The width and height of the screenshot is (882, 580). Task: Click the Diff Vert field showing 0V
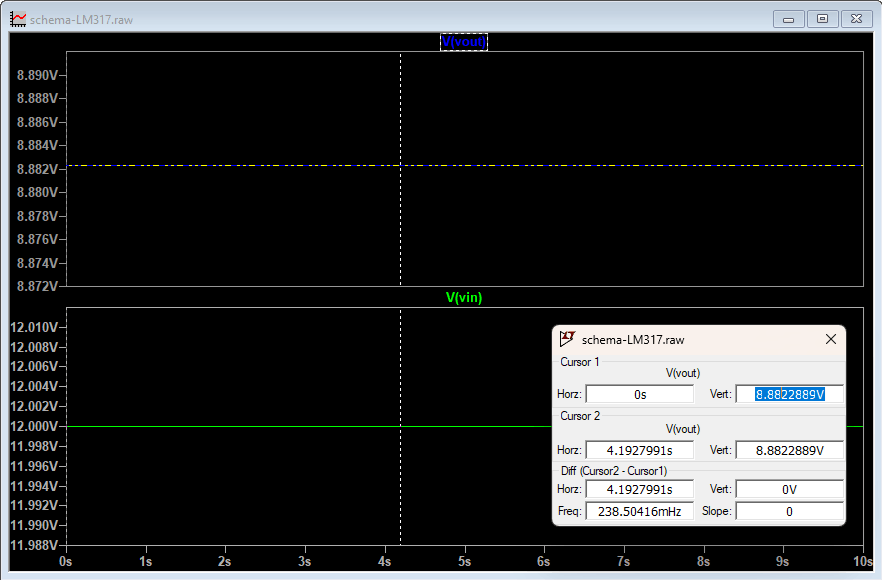tap(790, 489)
